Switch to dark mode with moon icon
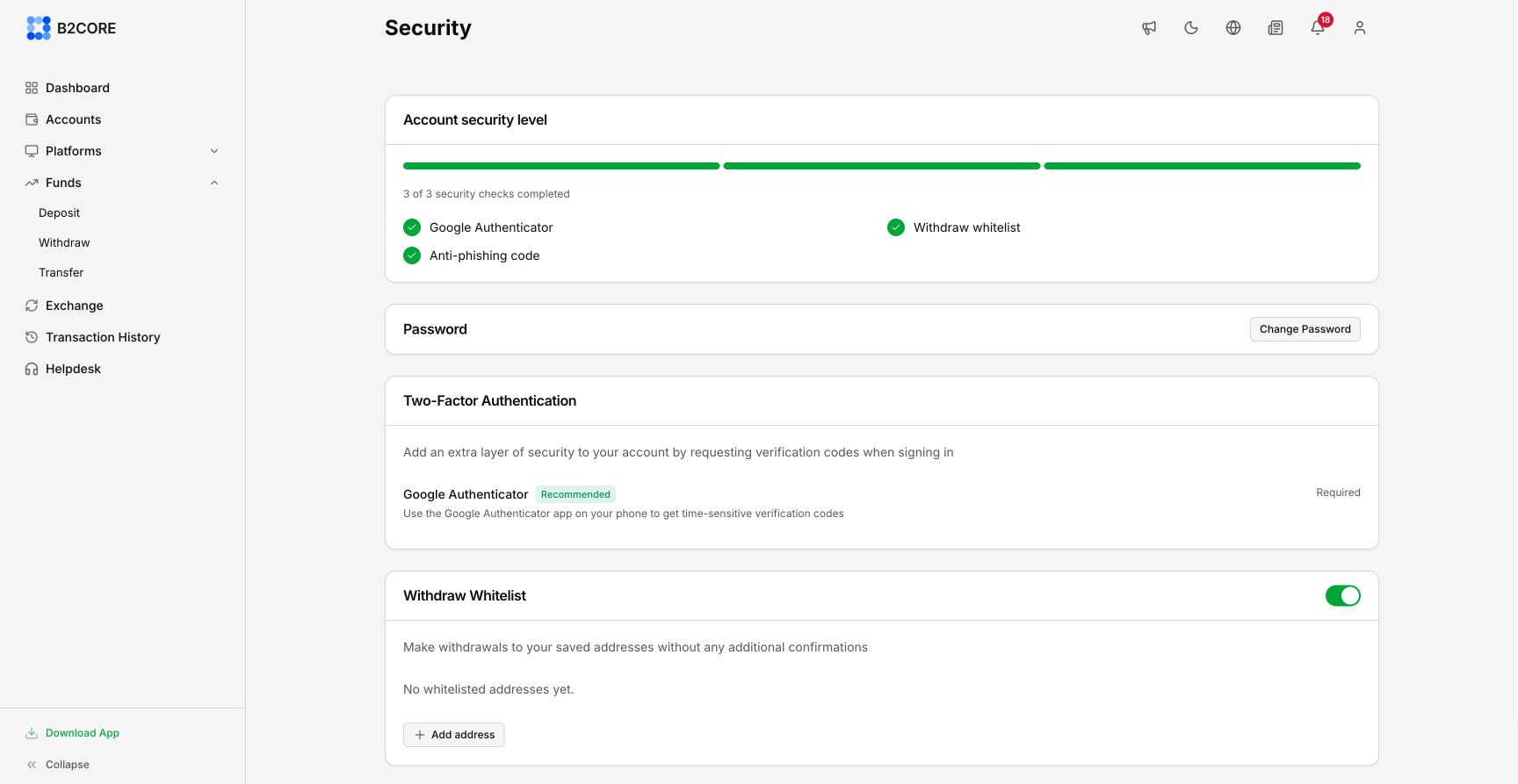This screenshot has width=1518, height=784. (1191, 28)
